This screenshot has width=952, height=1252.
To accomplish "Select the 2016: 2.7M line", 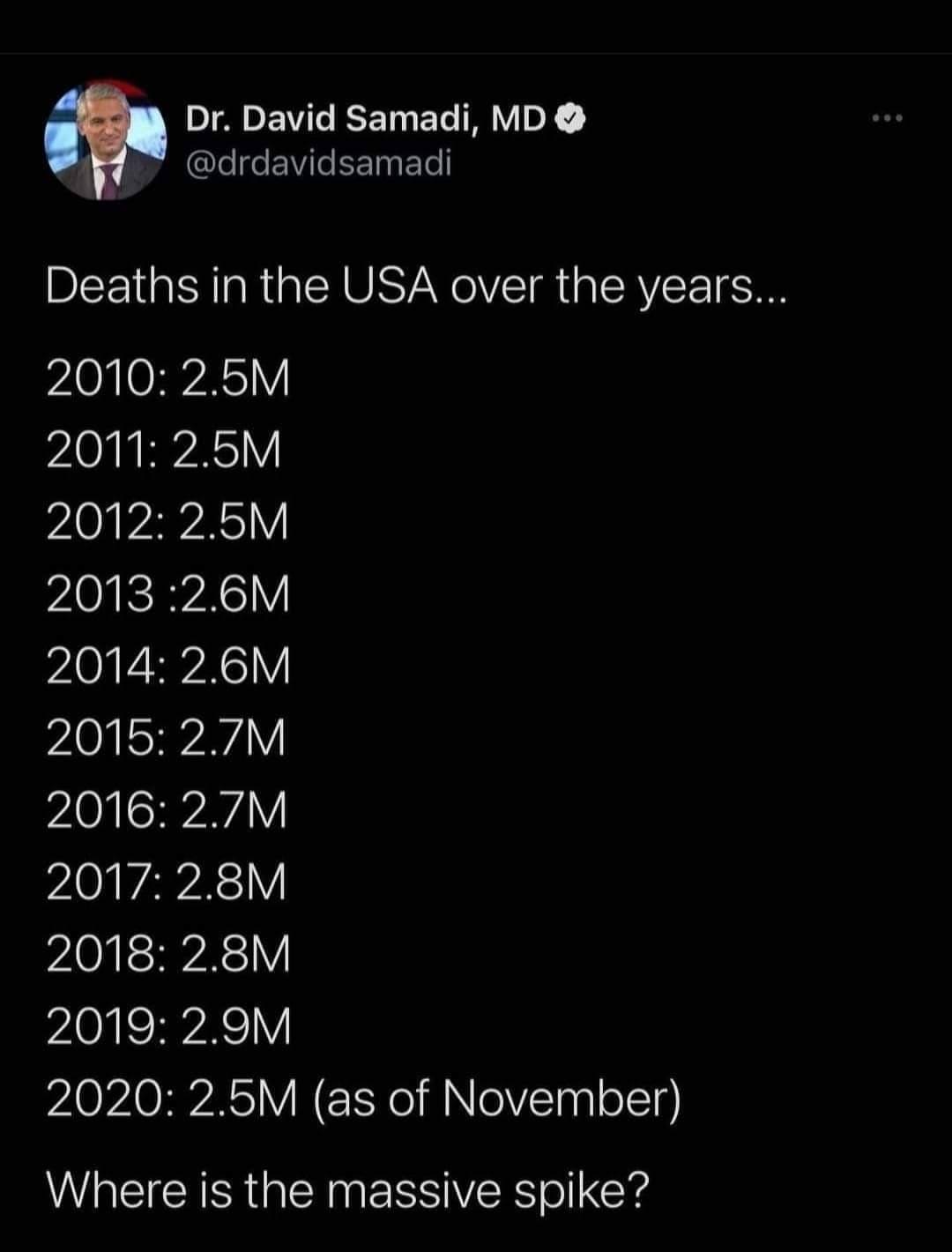I will (167, 810).
